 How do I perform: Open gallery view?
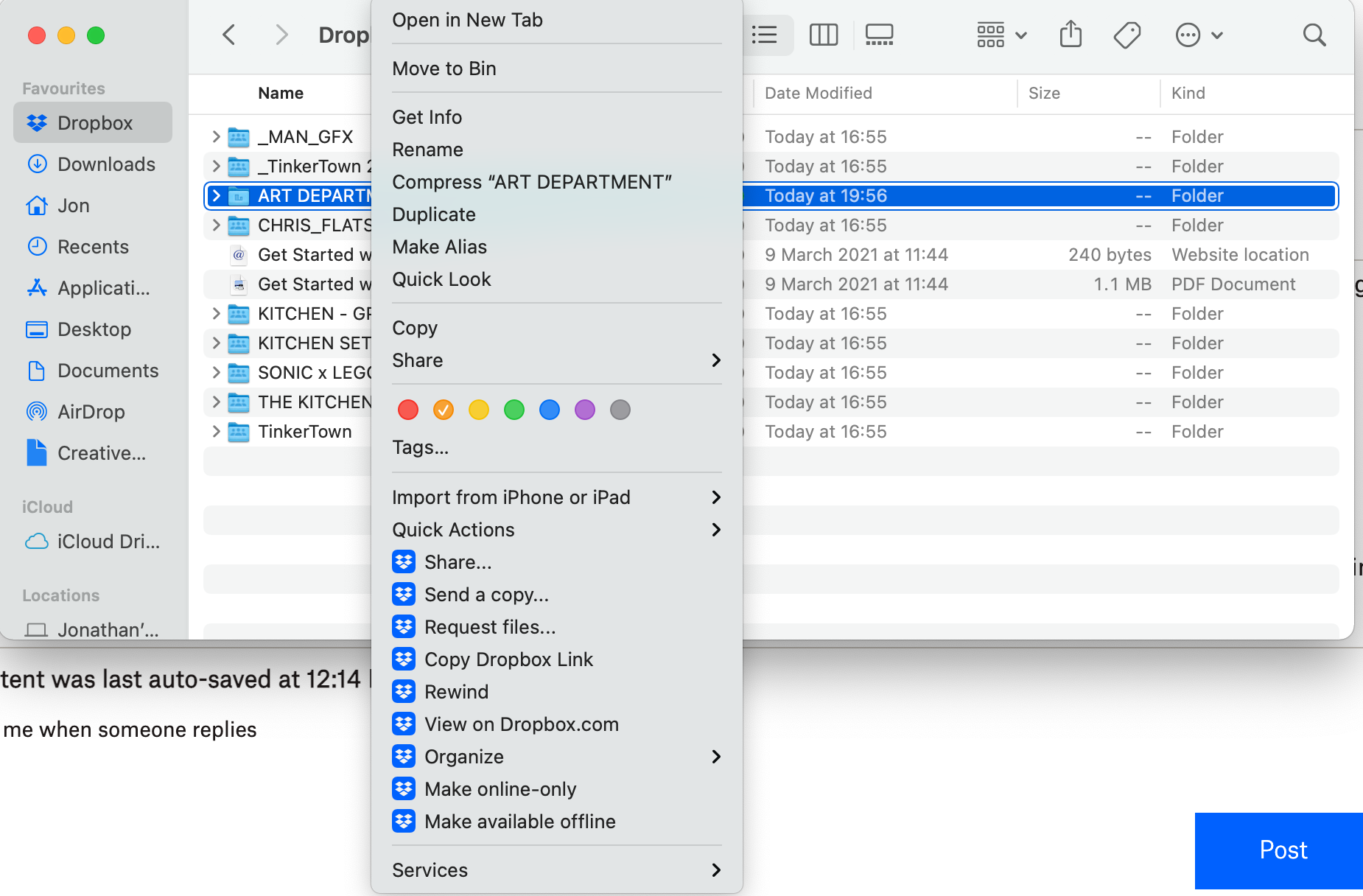[x=878, y=34]
